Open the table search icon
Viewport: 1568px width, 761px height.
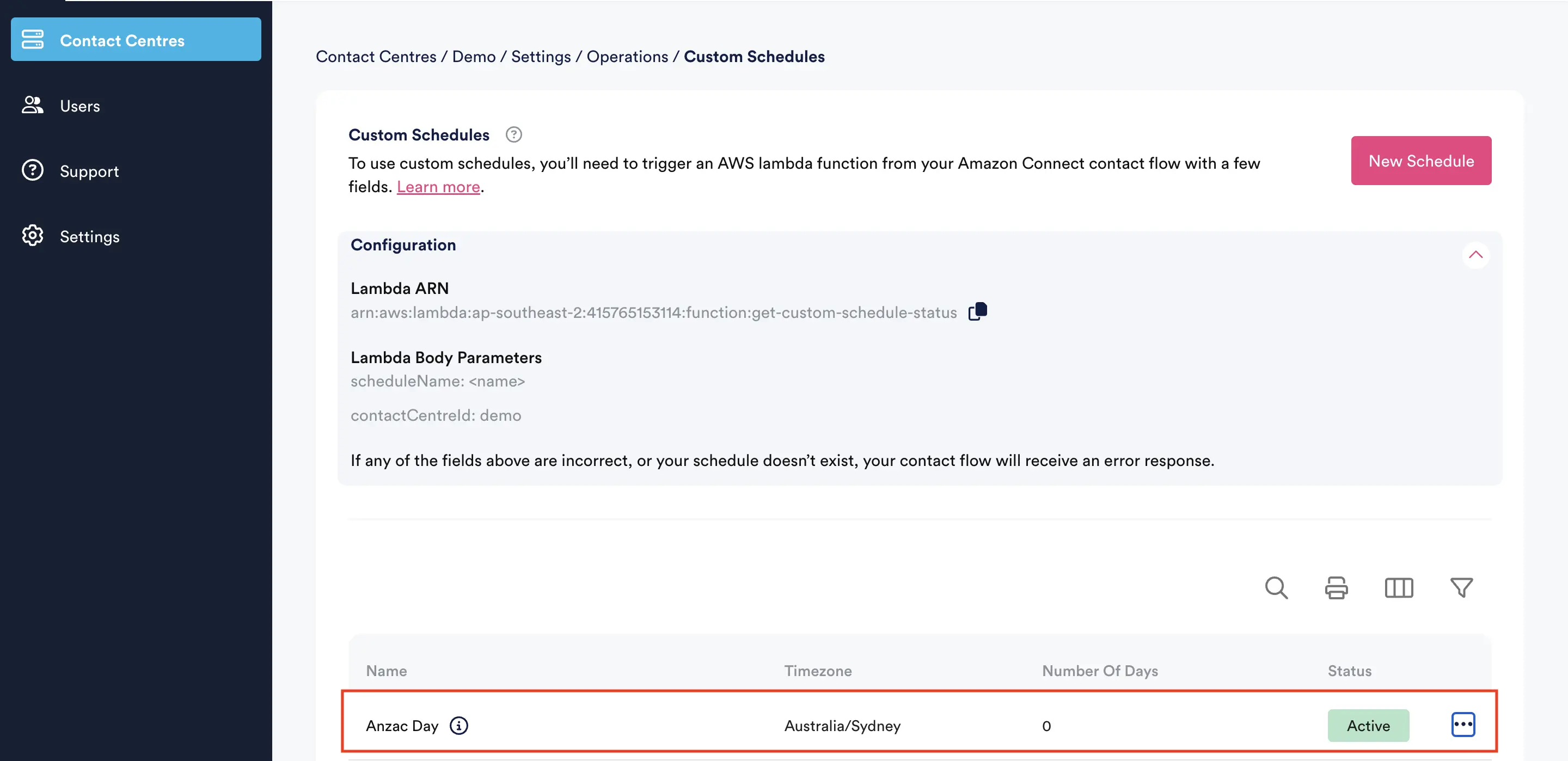[1276, 587]
